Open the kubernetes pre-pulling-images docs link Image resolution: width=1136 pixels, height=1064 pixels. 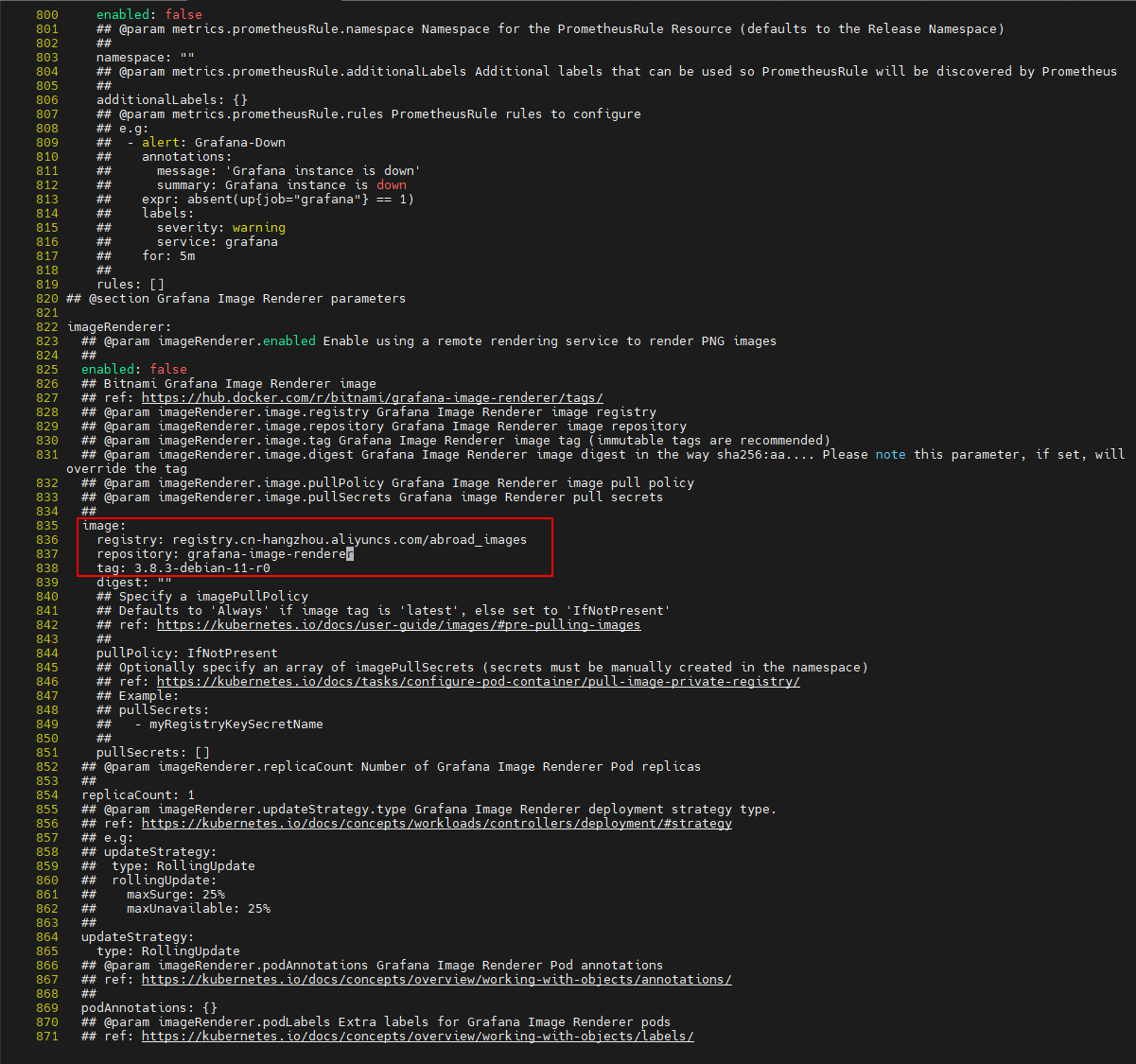[398, 625]
